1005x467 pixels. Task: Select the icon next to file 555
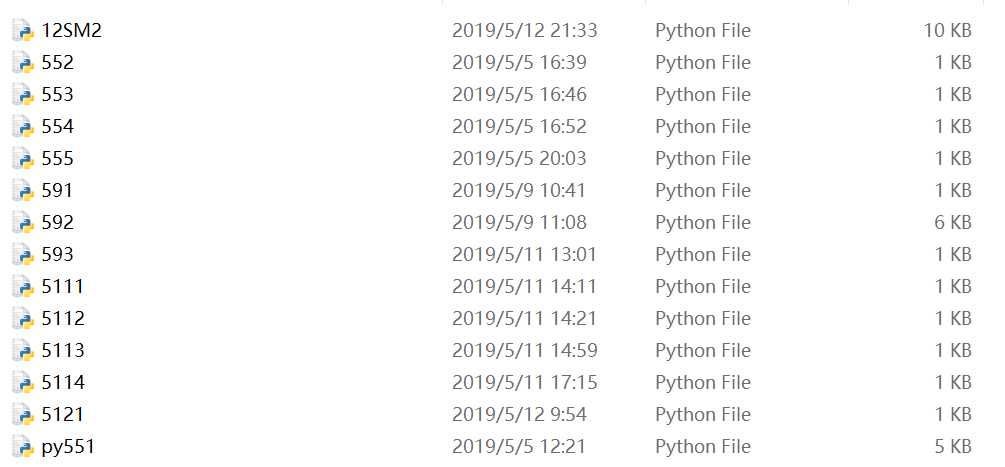tap(23, 159)
